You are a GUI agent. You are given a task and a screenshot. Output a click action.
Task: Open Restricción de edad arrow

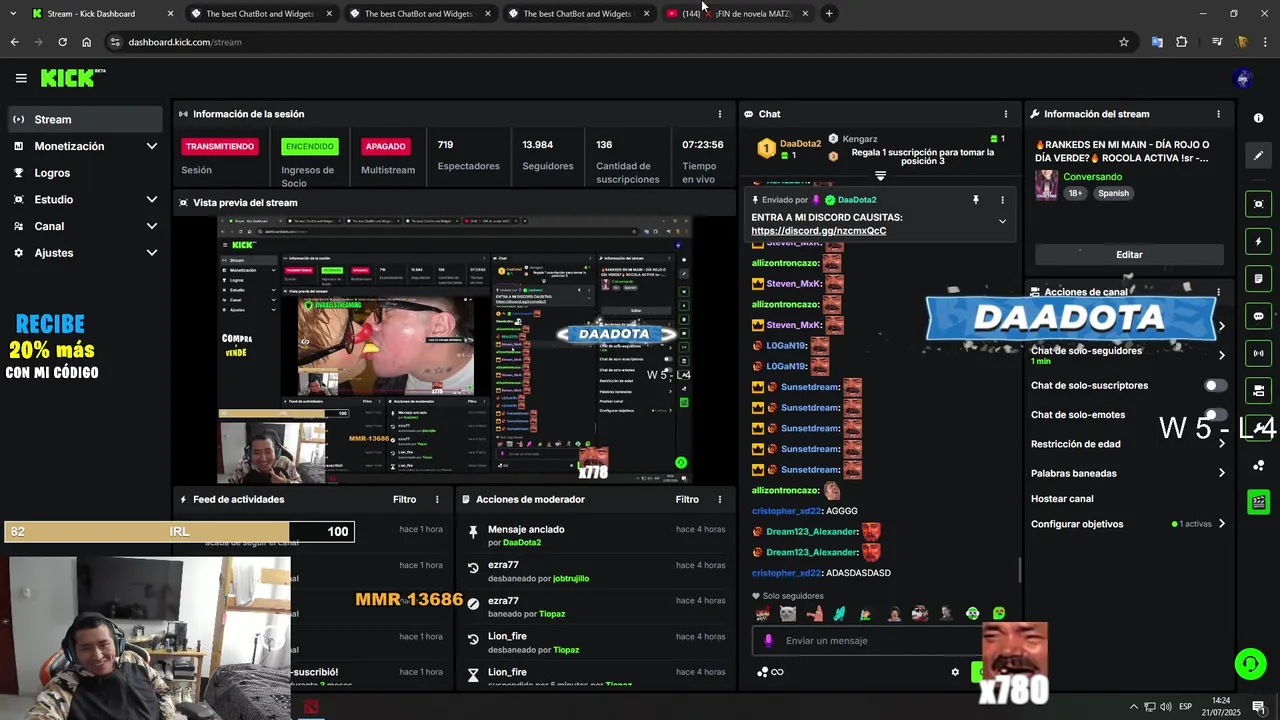click(1221, 444)
